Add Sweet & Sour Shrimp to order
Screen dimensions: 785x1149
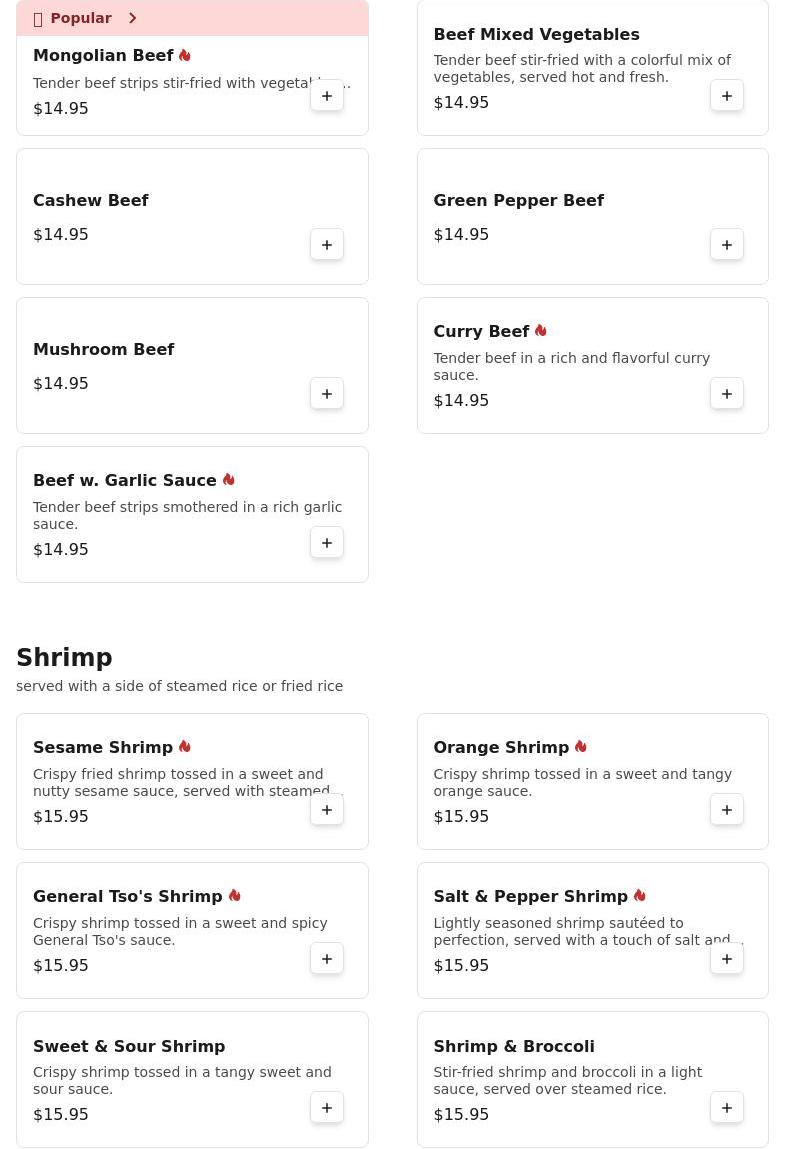tap(327, 1108)
